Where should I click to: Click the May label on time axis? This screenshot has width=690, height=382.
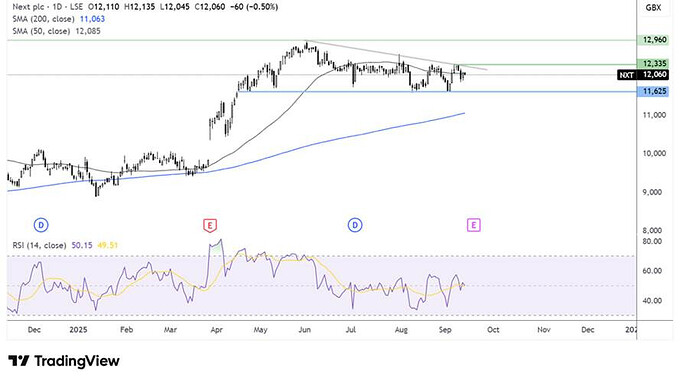point(260,330)
